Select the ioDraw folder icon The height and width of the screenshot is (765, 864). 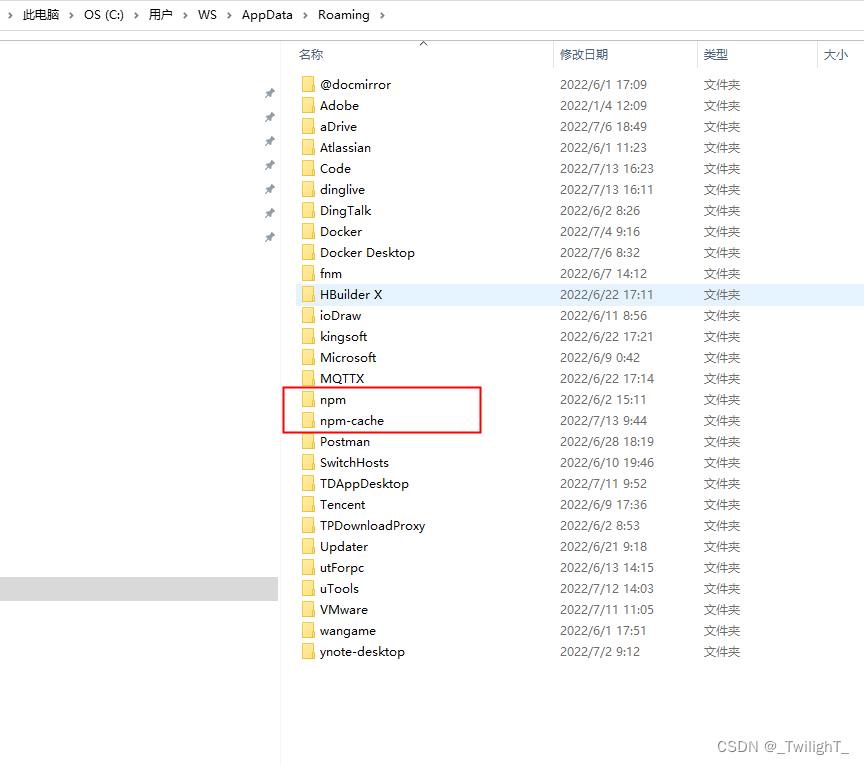(x=308, y=315)
